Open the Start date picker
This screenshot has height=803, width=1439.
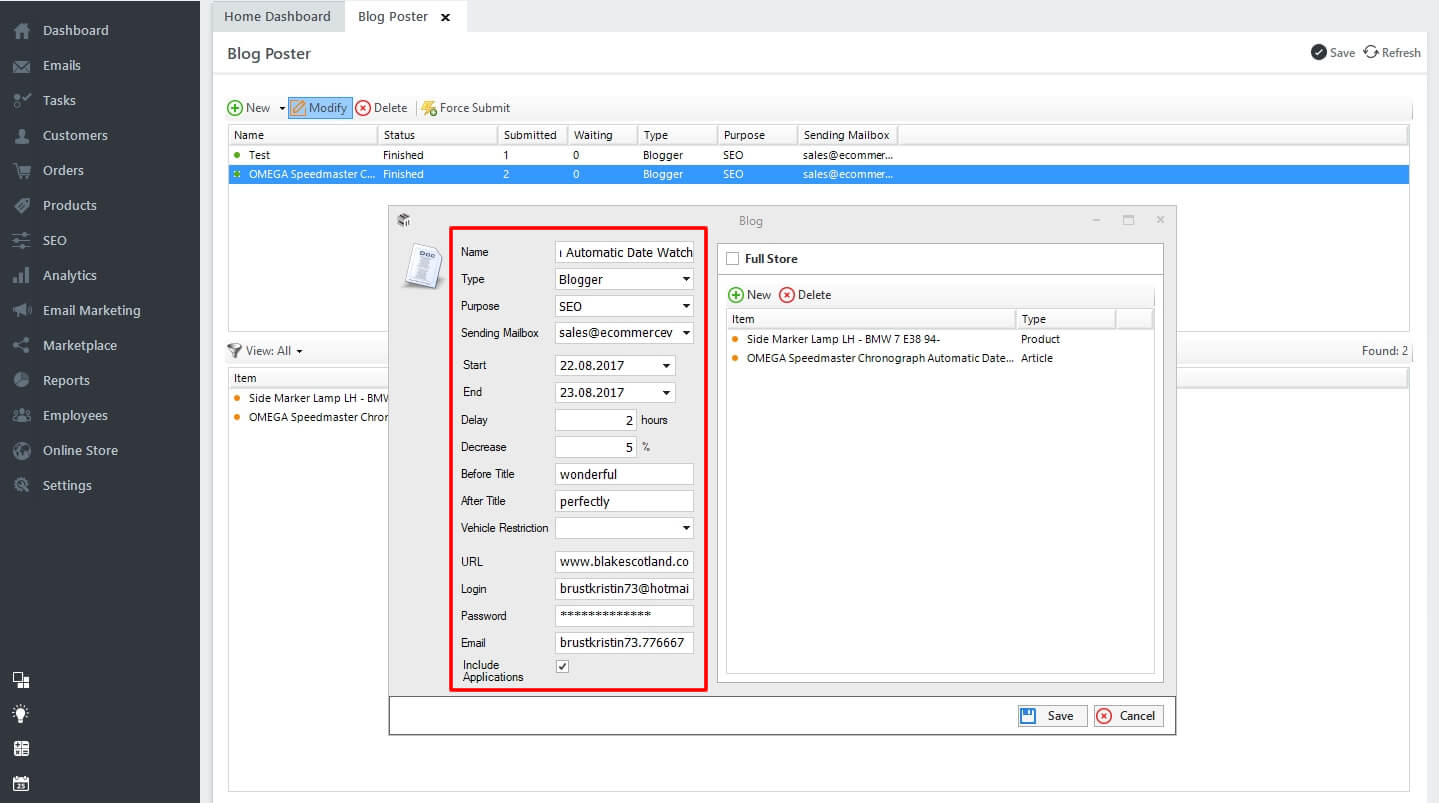tap(667, 366)
